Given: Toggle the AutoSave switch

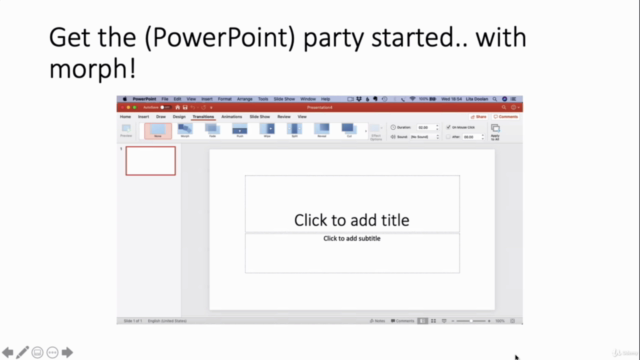Looking at the screenshot, I should [165, 107].
